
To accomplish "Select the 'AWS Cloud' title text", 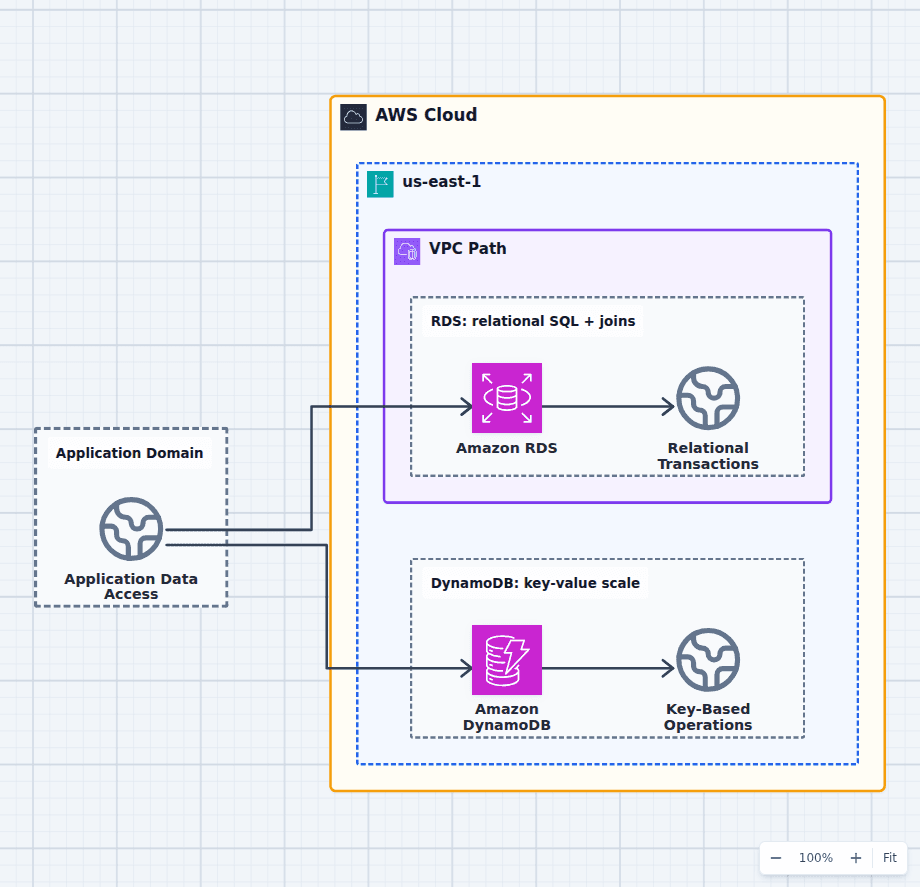I will pos(426,115).
